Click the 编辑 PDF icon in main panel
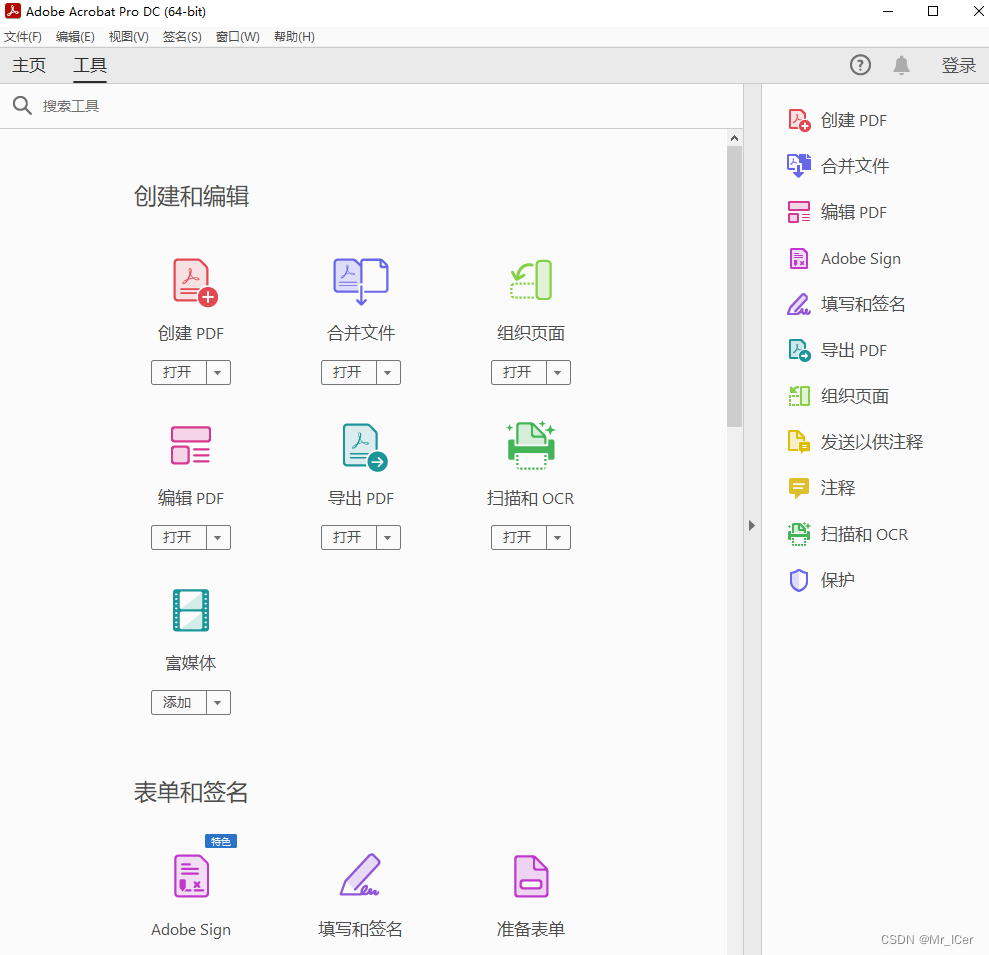The height and width of the screenshot is (955, 989). tap(190, 445)
